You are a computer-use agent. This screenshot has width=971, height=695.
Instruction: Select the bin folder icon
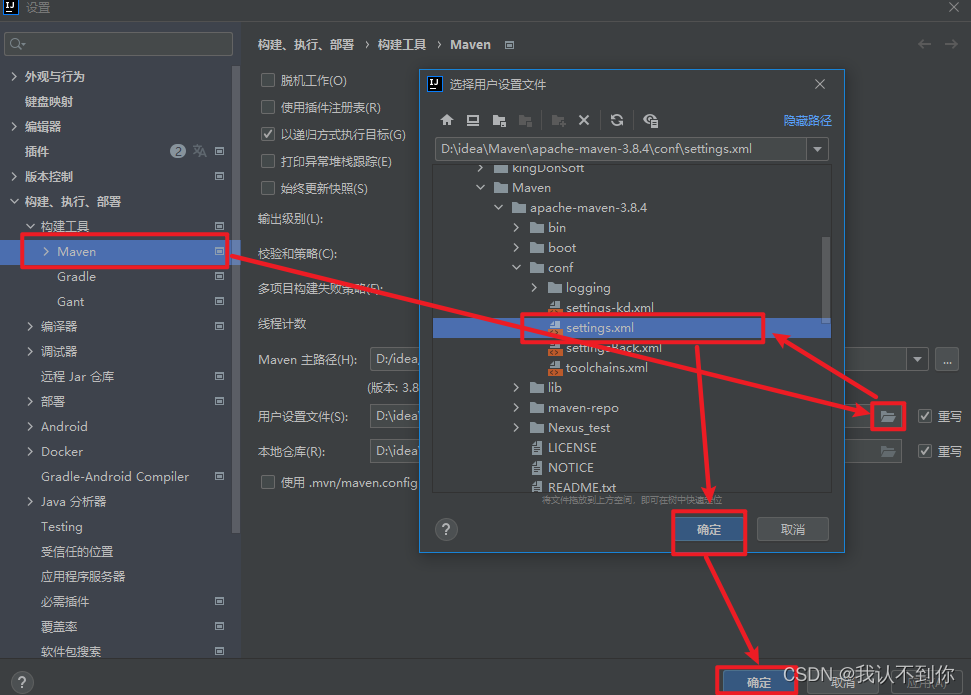[537, 228]
